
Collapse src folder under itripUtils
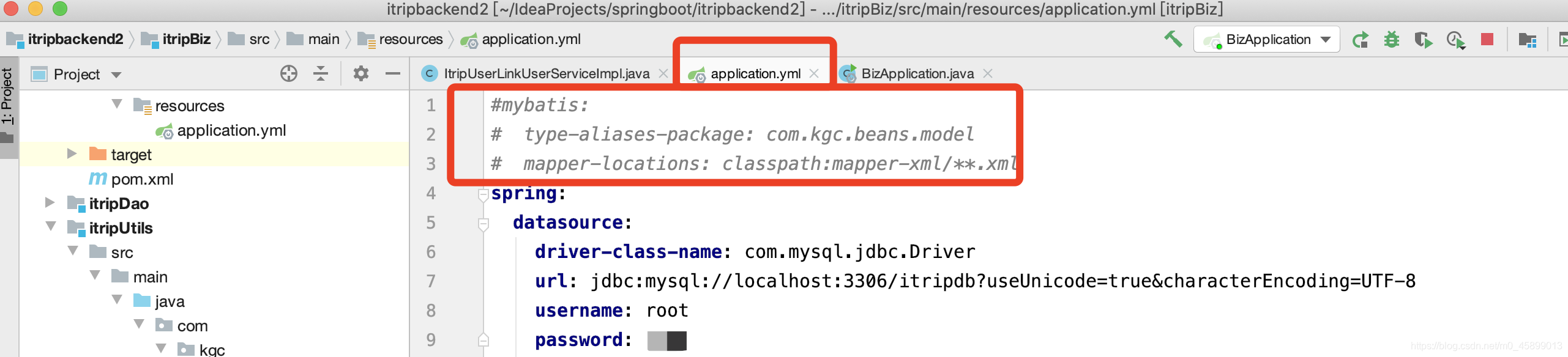[73, 251]
